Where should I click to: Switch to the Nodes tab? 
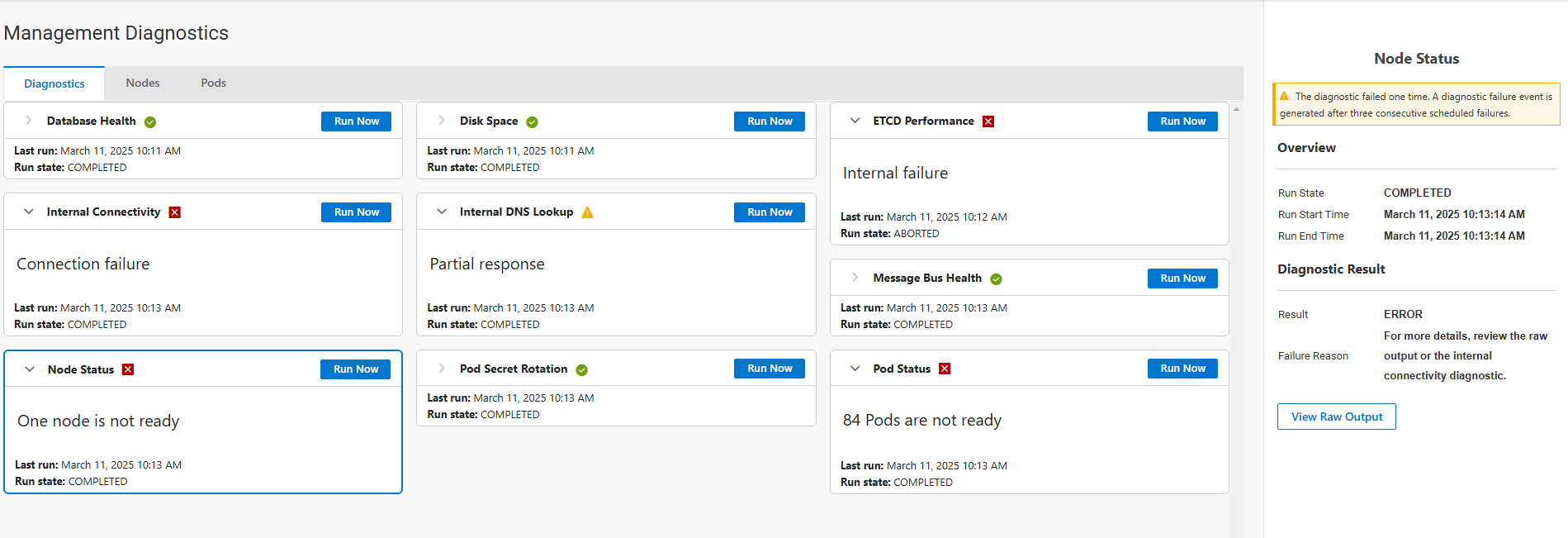(143, 83)
